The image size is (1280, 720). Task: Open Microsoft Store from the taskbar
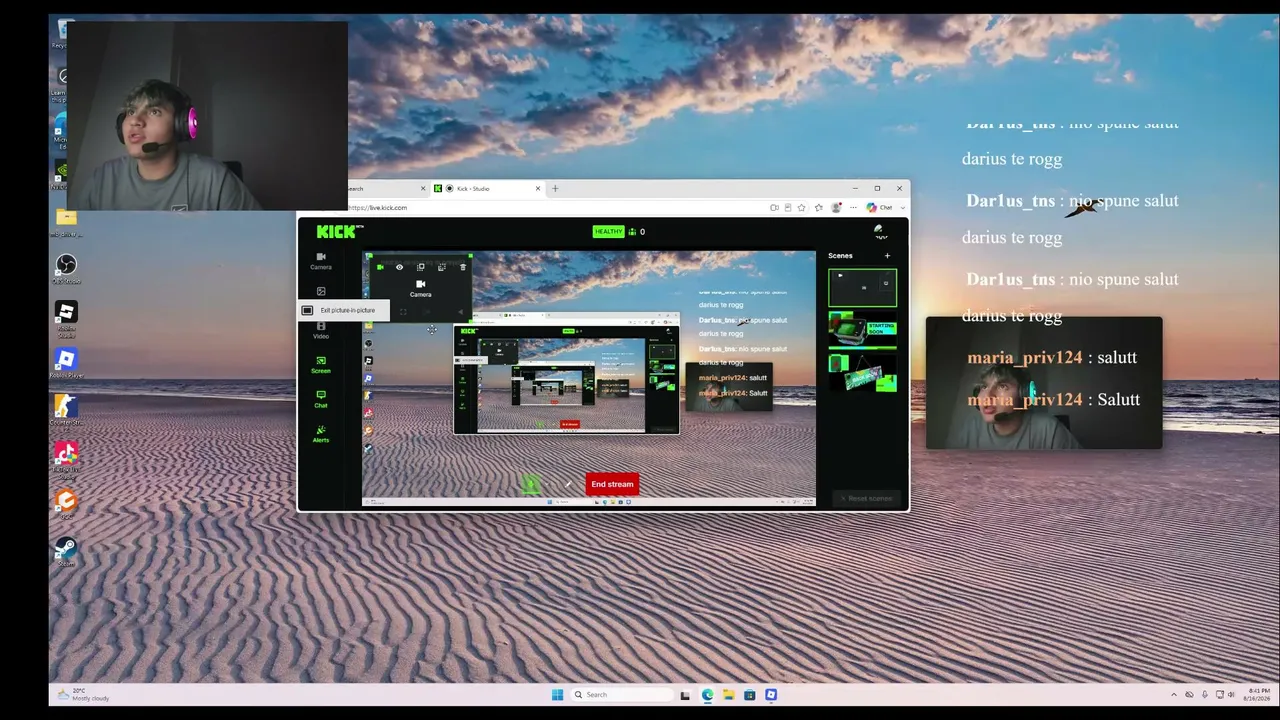pyautogui.click(x=750, y=695)
